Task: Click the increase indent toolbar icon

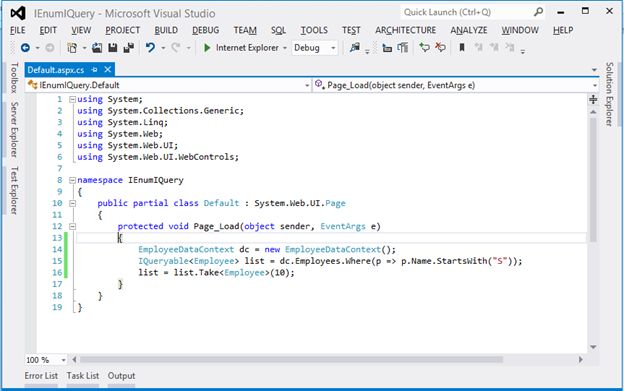Action: 403,48
